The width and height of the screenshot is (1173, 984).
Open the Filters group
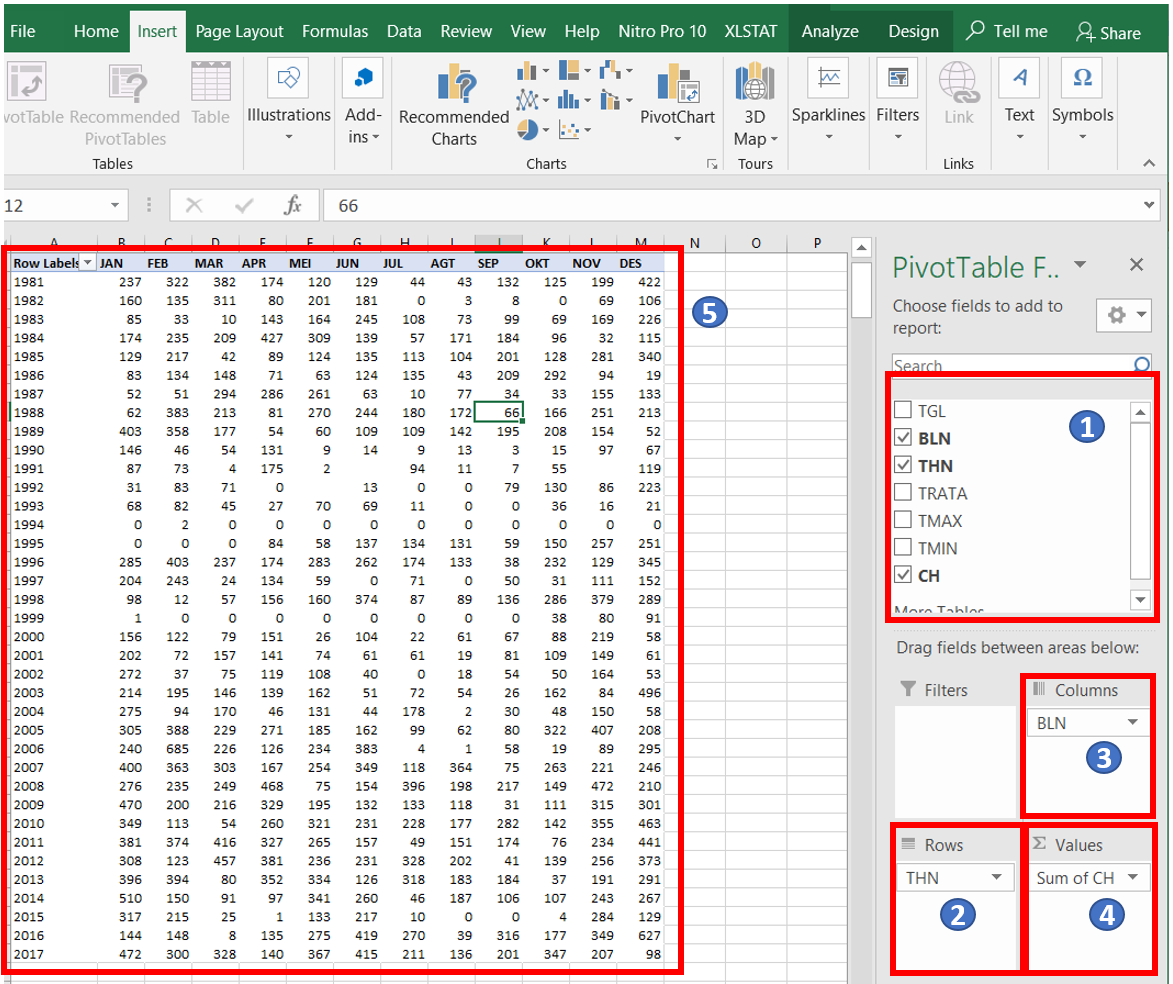[897, 101]
